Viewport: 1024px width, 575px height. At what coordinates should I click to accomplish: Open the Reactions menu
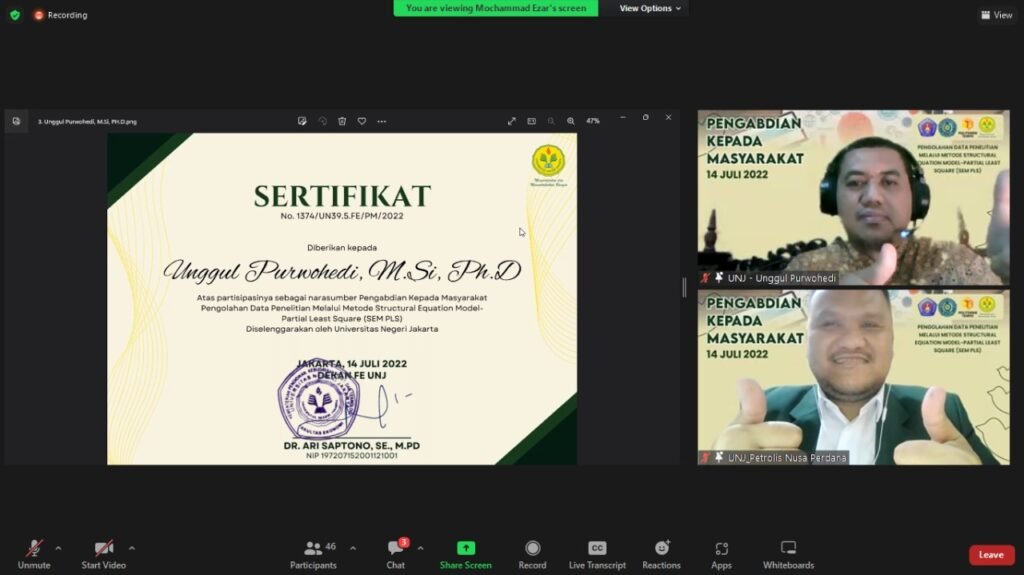coord(661,553)
